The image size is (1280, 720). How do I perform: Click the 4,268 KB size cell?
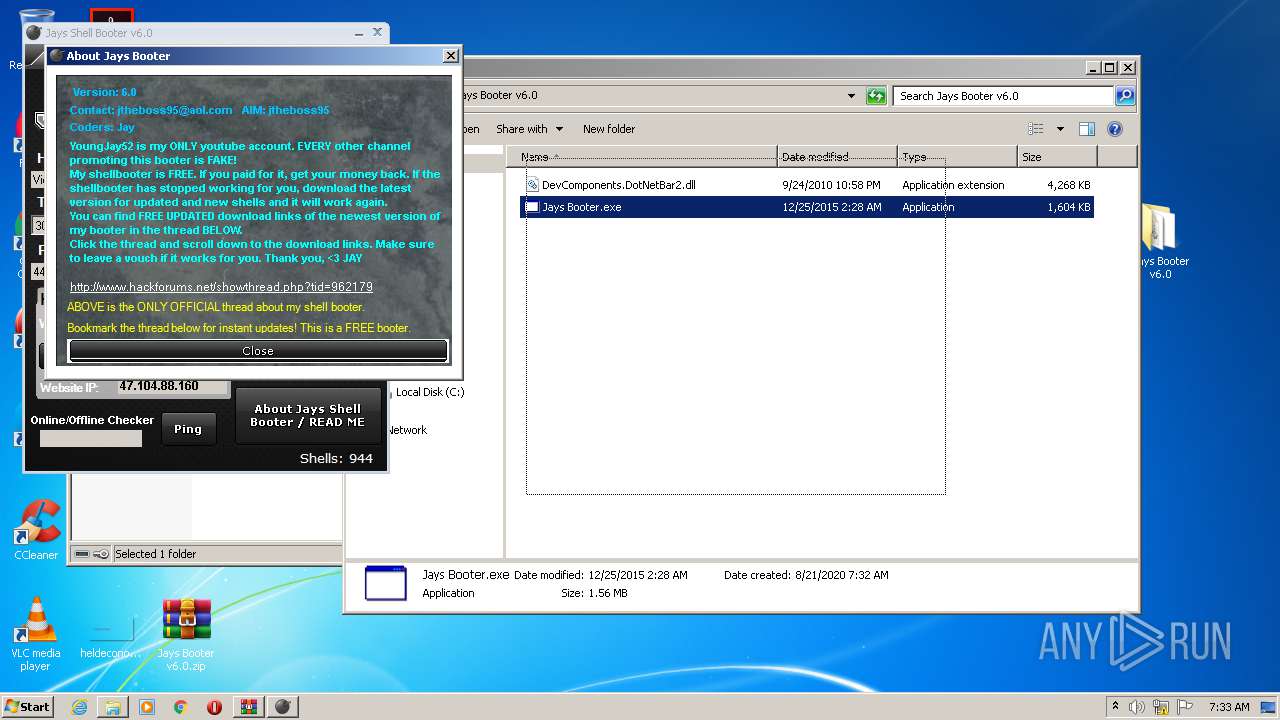point(1069,185)
